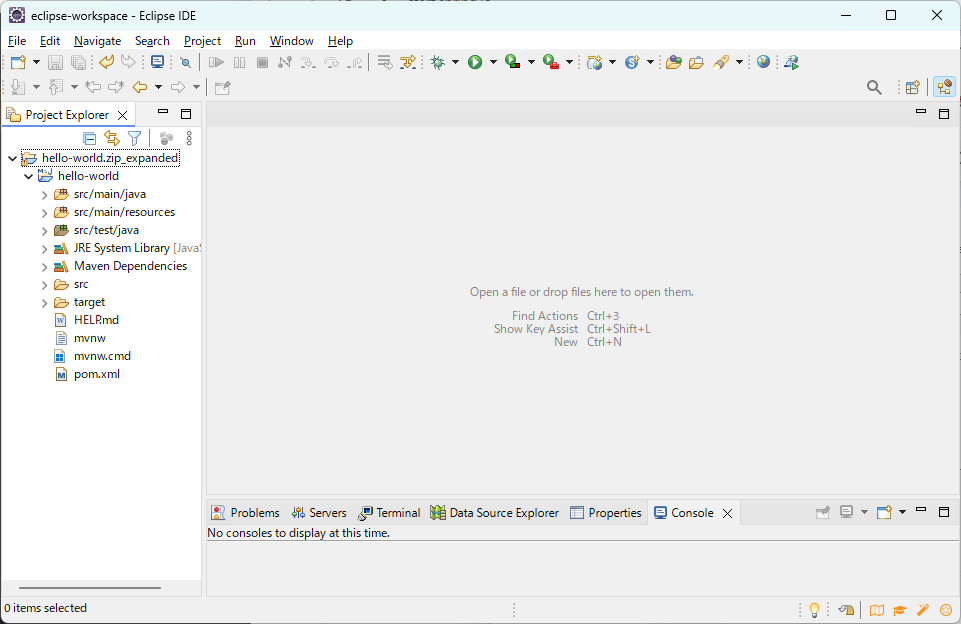Screen dimensions: 961x624
Task: Open the New wizard dropdown arrow
Action: (x=36, y=62)
